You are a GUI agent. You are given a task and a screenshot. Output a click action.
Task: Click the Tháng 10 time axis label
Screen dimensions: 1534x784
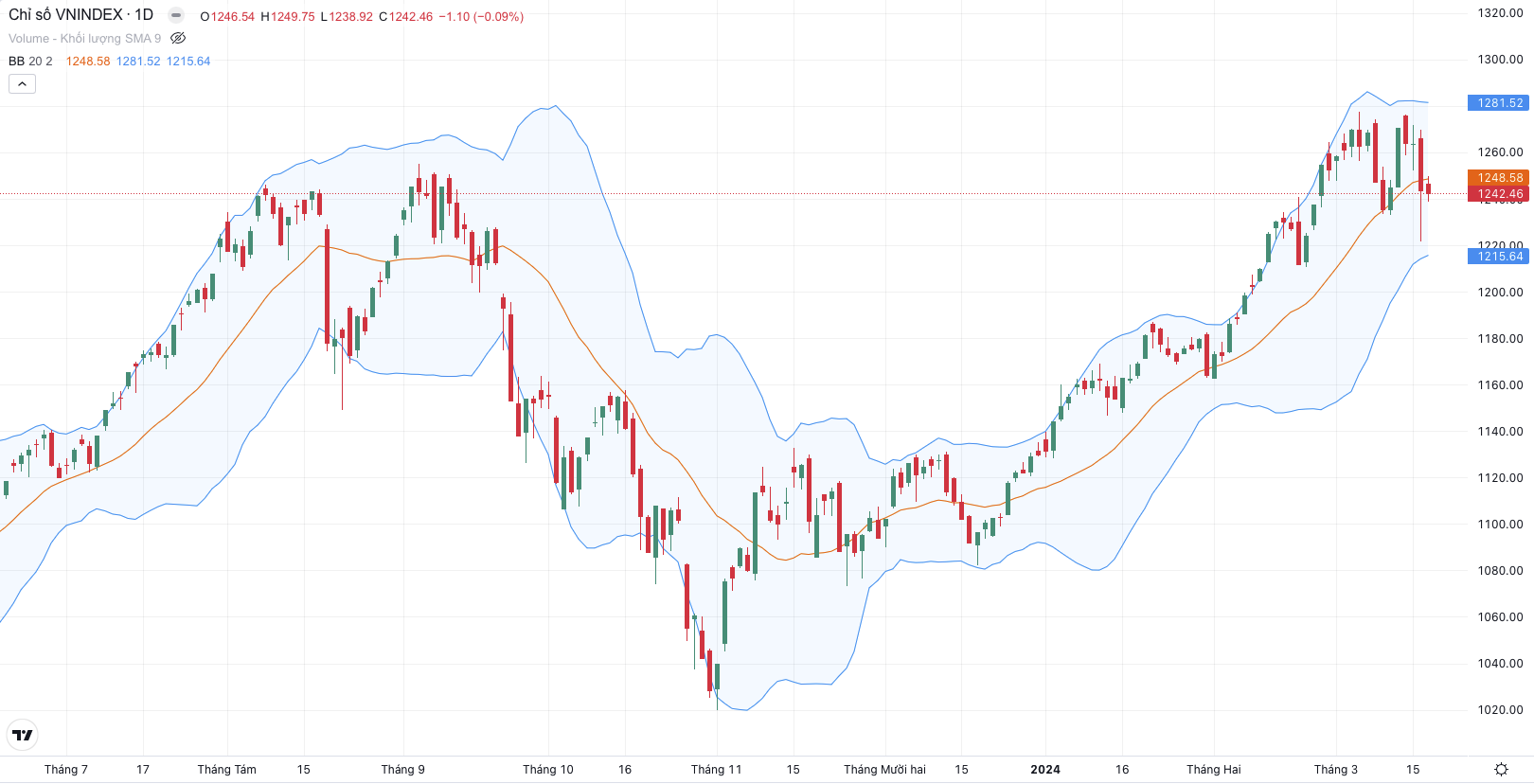click(x=548, y=770)
